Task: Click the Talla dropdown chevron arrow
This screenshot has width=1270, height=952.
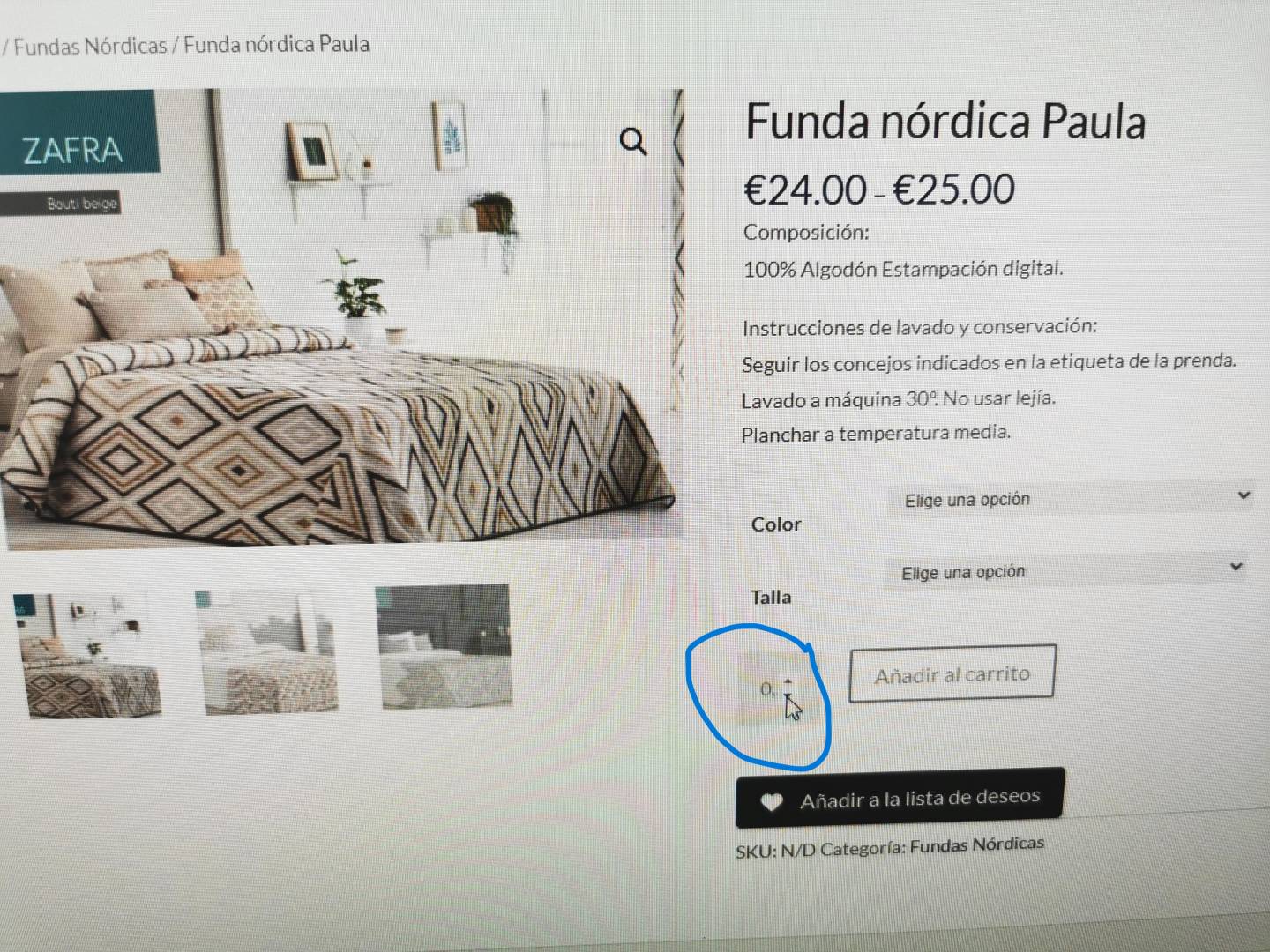Action: (1236, 567)
